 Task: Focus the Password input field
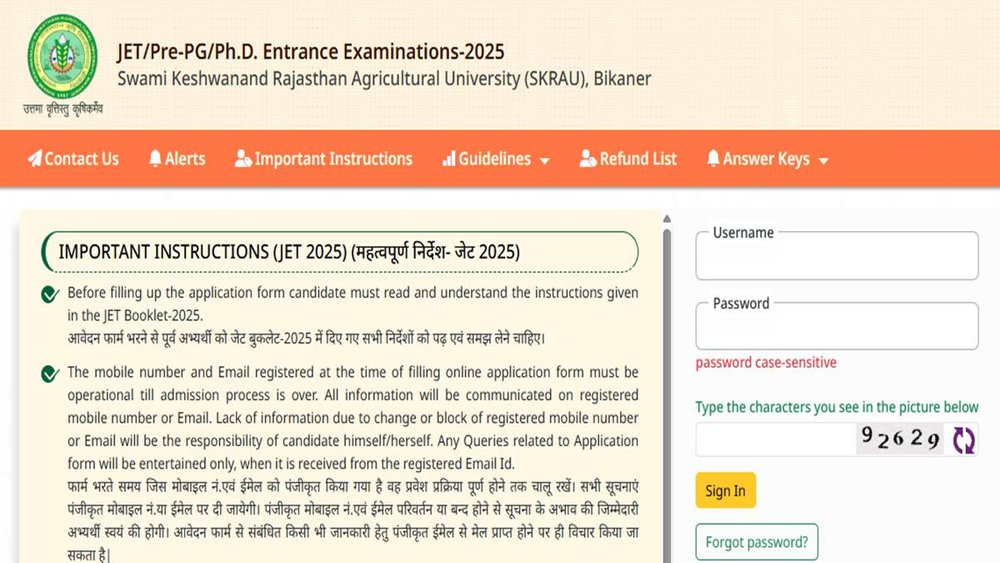[x=837, y=326]
